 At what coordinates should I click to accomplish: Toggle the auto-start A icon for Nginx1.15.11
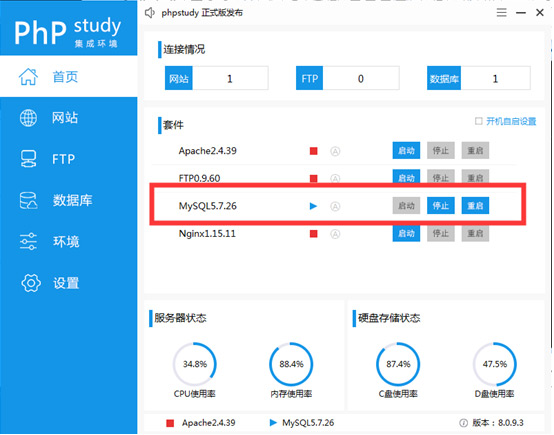pyautogui.click(x=335, y=234)
